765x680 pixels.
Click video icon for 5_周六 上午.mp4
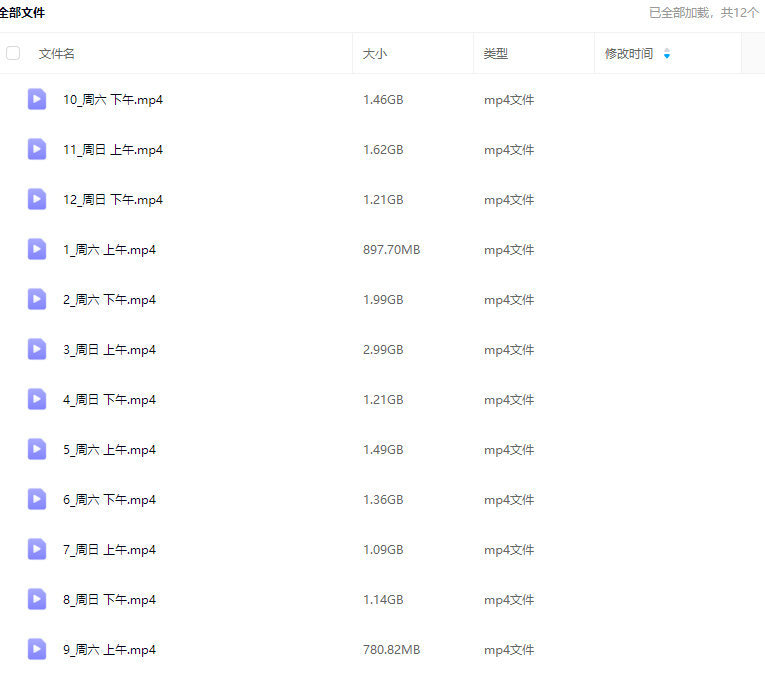pyautogui.click(x=37, y=449)
